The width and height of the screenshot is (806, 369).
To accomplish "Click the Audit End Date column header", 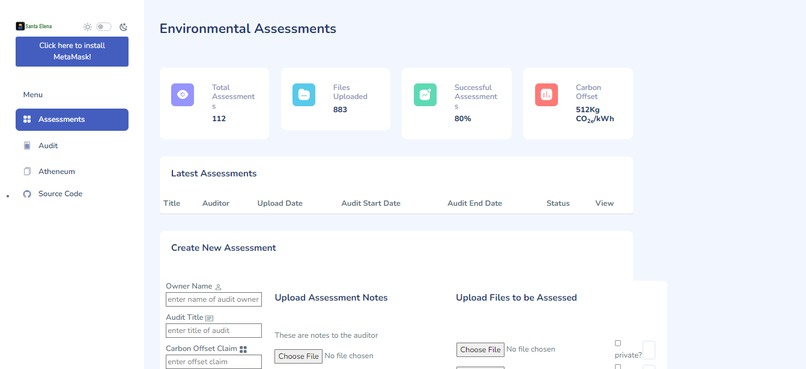I will pyautogui.click(x=474, y=203).
